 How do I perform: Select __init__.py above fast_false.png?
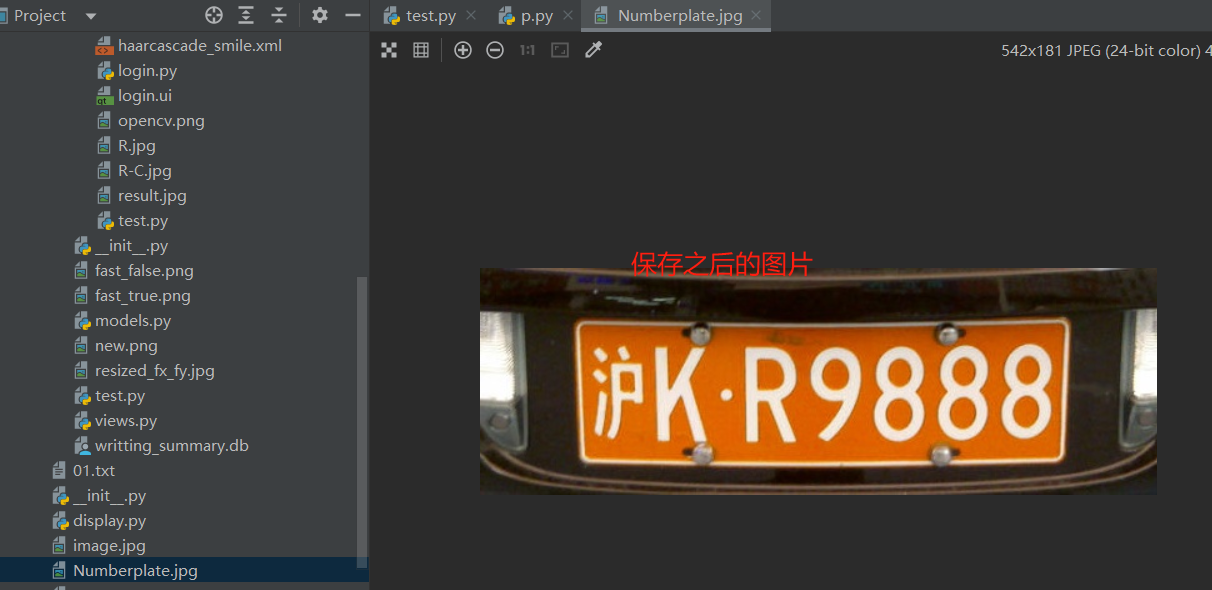point(131,246)
